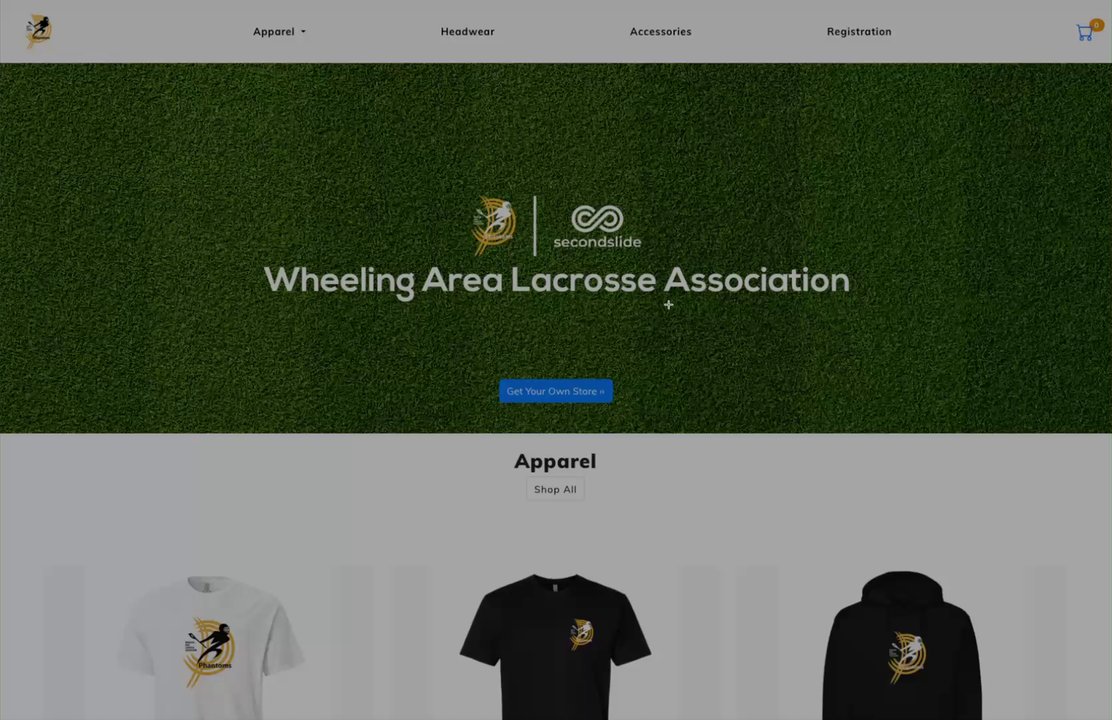Open the Accessories nav item
Image resolution: width=1112 pixels, height=720 pixels.
tap(660, 32)
